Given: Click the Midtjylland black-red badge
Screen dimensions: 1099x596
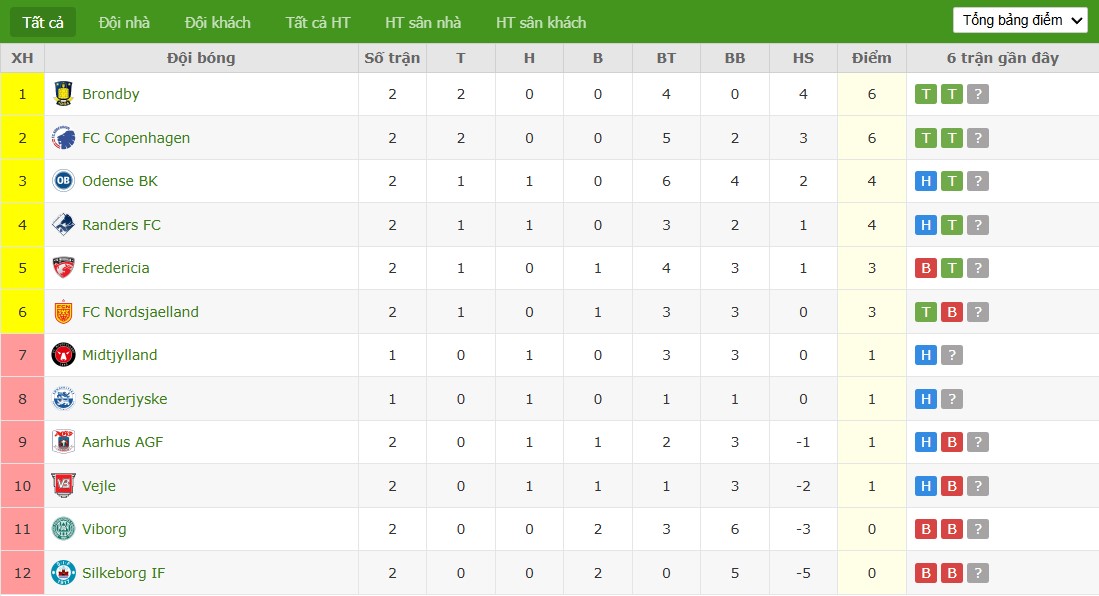Looking at the screenshot, I should coord(63,355).
